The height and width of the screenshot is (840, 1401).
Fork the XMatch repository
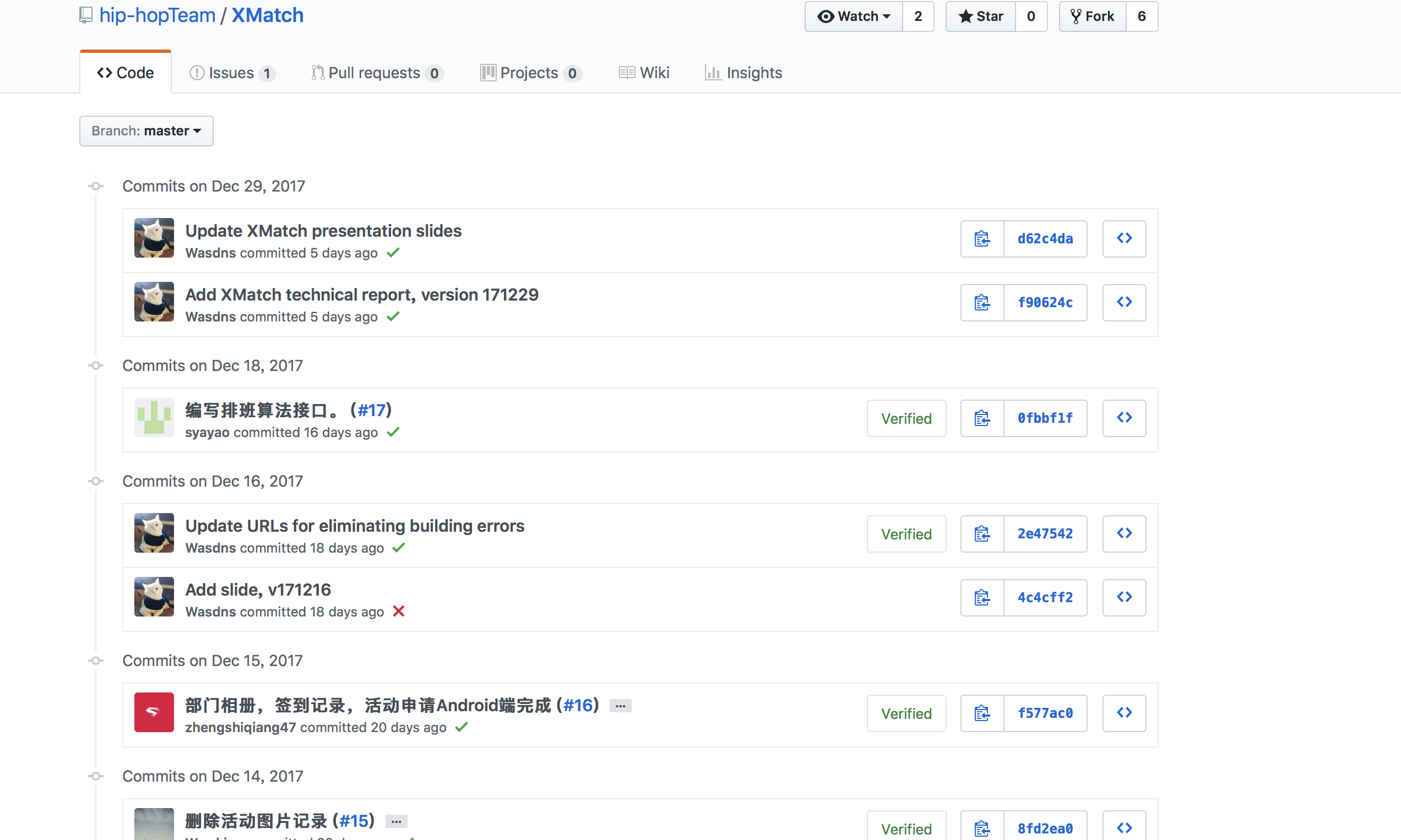point(1093,17)
